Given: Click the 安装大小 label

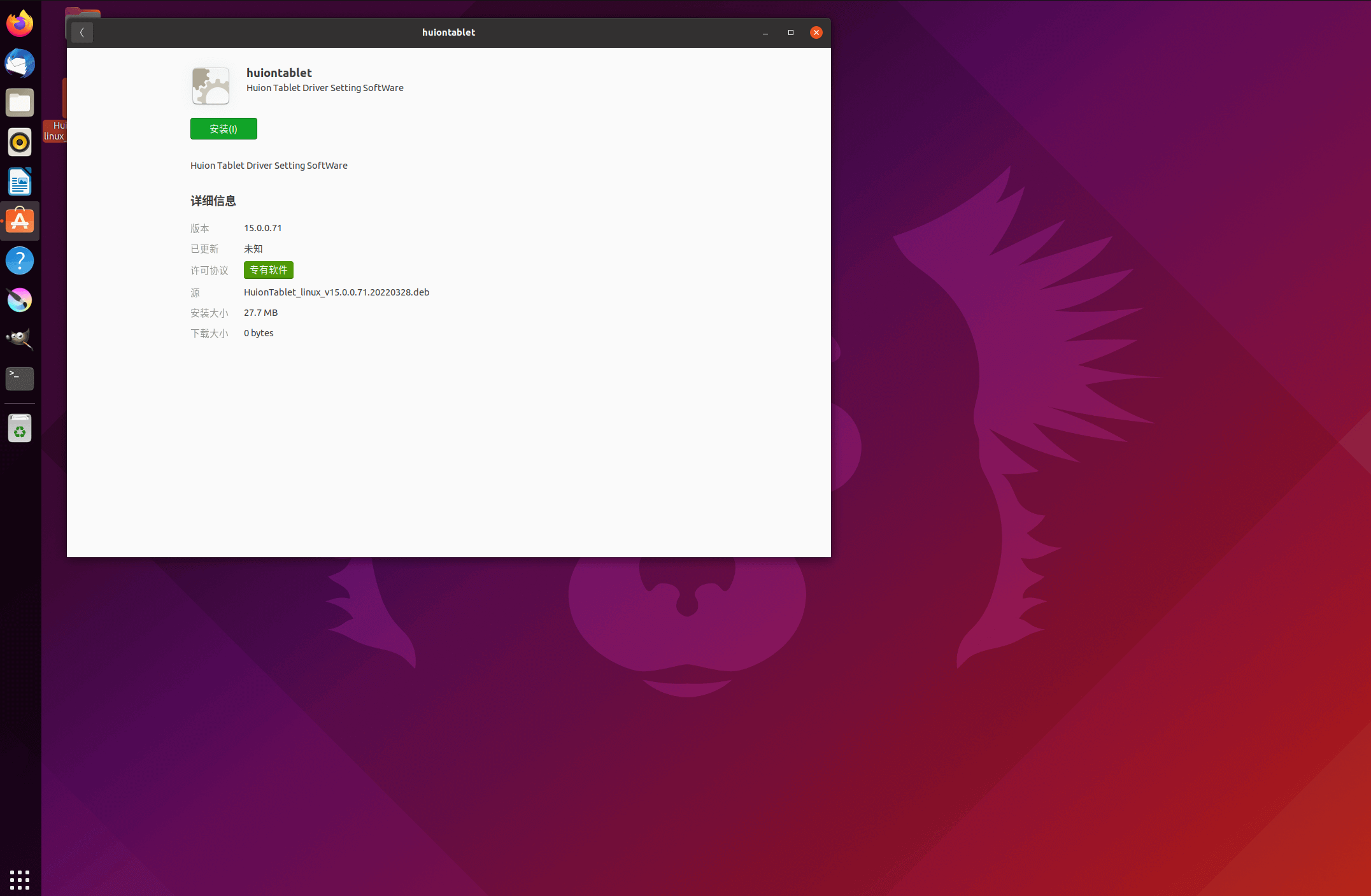Looking at the screenshot, I should pyautogui.click(x=210, y=313).
